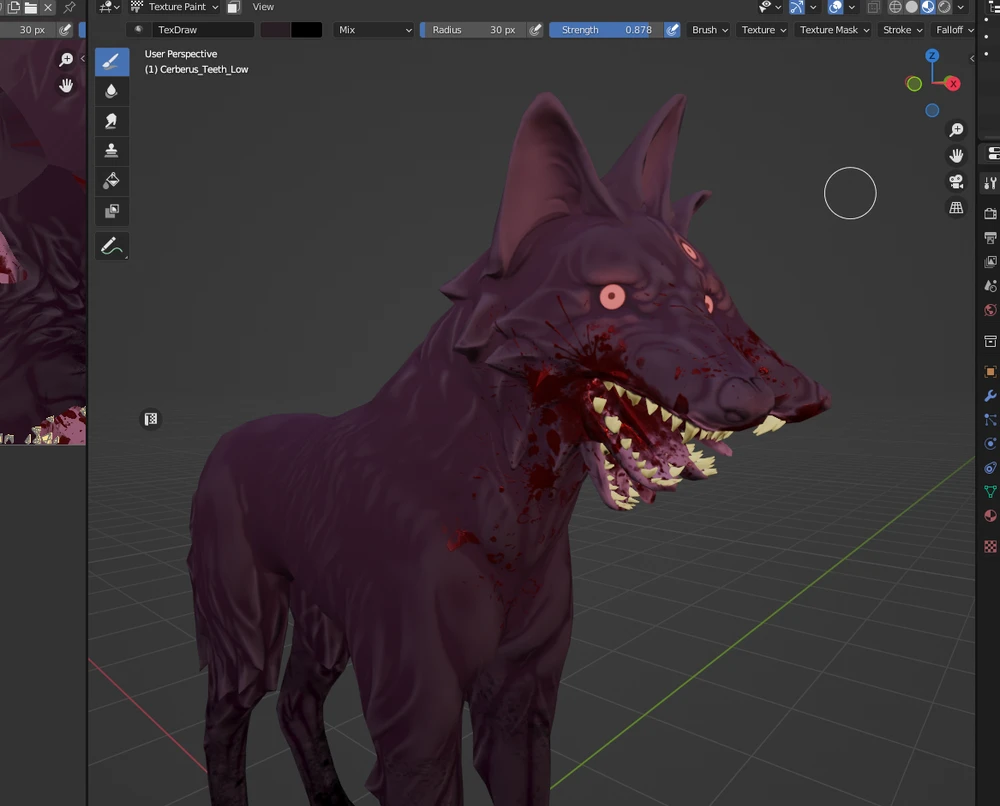
Task: Open Material properties tab
Action: 990,516
